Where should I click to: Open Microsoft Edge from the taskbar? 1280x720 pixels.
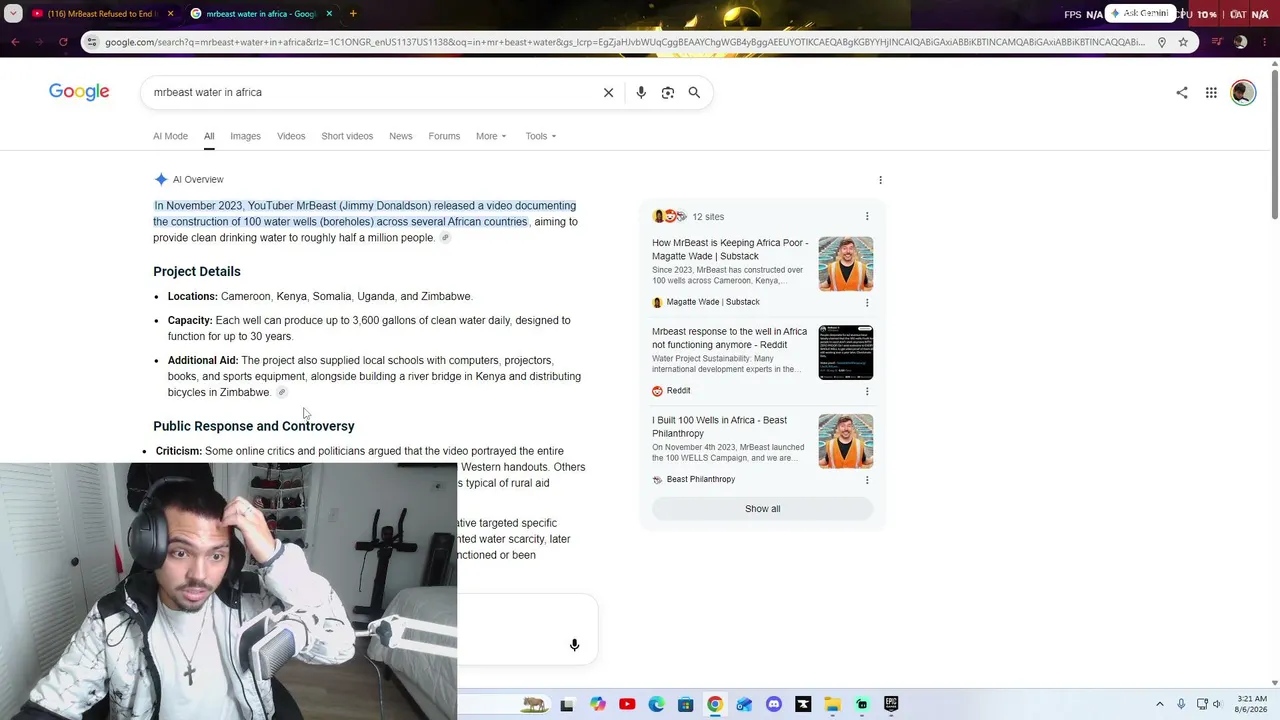tap(656, 704)
